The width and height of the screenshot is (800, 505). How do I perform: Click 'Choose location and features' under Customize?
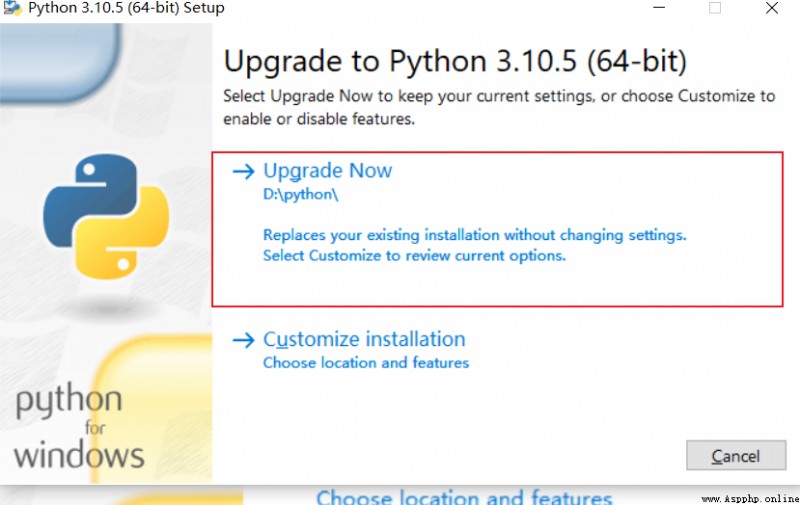click(366, 363)
